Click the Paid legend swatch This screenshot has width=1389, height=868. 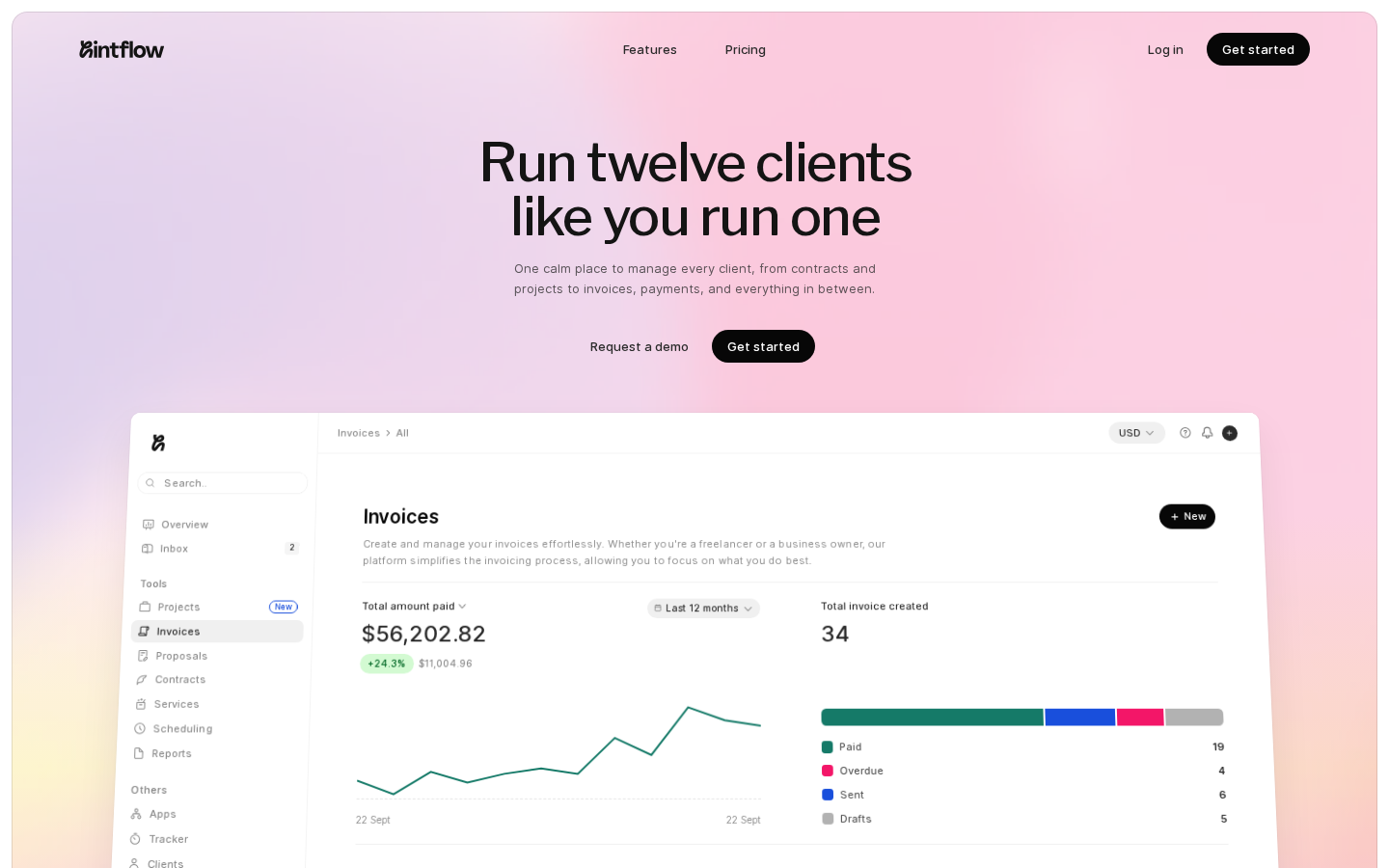828,746
